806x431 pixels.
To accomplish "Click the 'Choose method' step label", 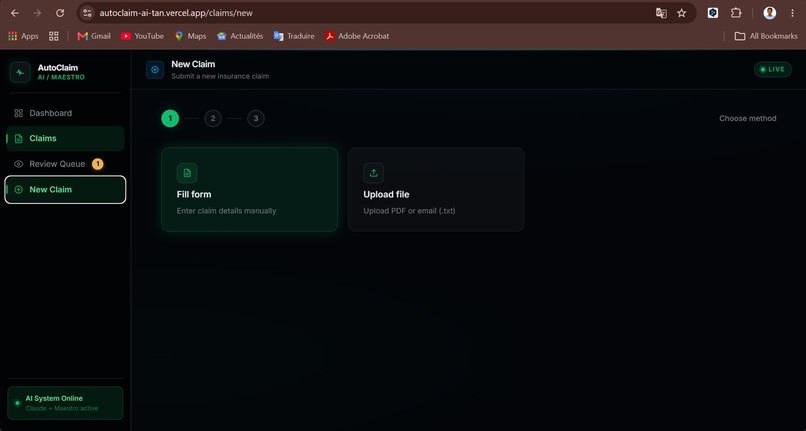I will tap(747, 118).
